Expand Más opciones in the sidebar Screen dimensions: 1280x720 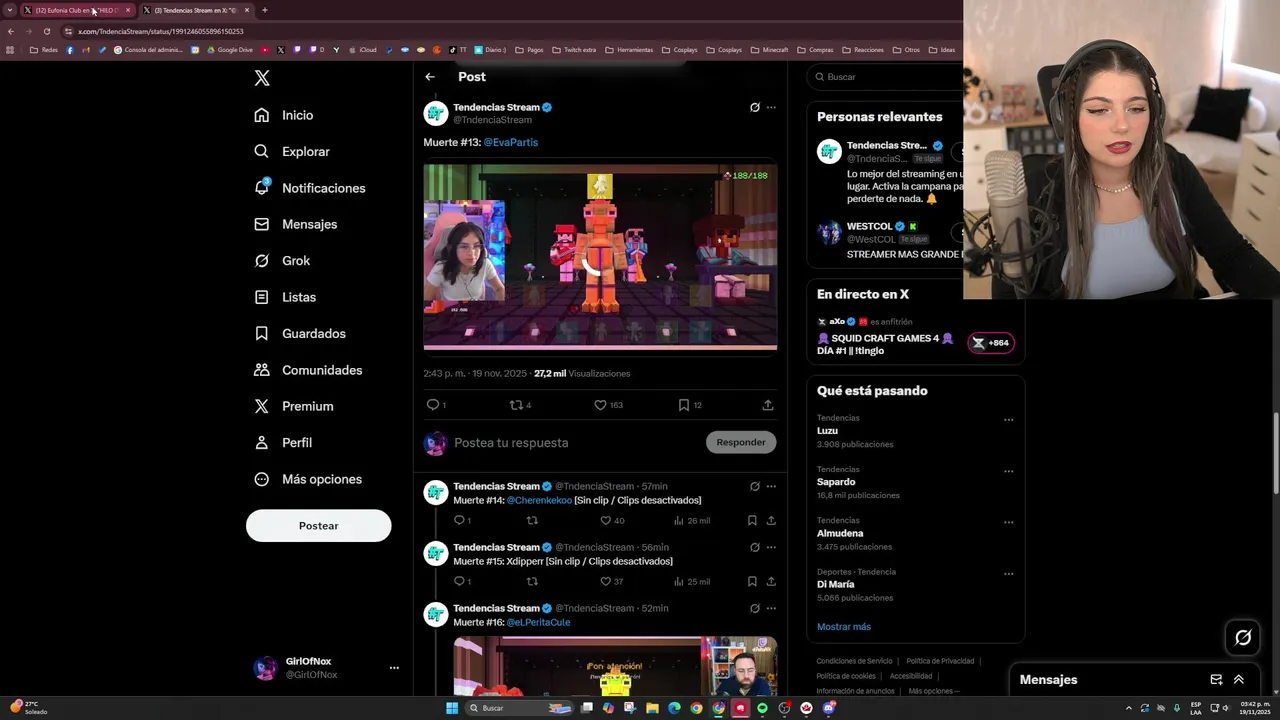(308, 479)
